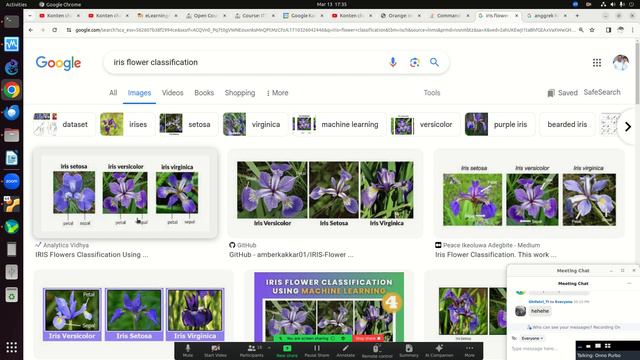The width and height of the screenshot is (640, 360).
Task: Show Applications grid in the dock
Action: [x=11, y=347]
